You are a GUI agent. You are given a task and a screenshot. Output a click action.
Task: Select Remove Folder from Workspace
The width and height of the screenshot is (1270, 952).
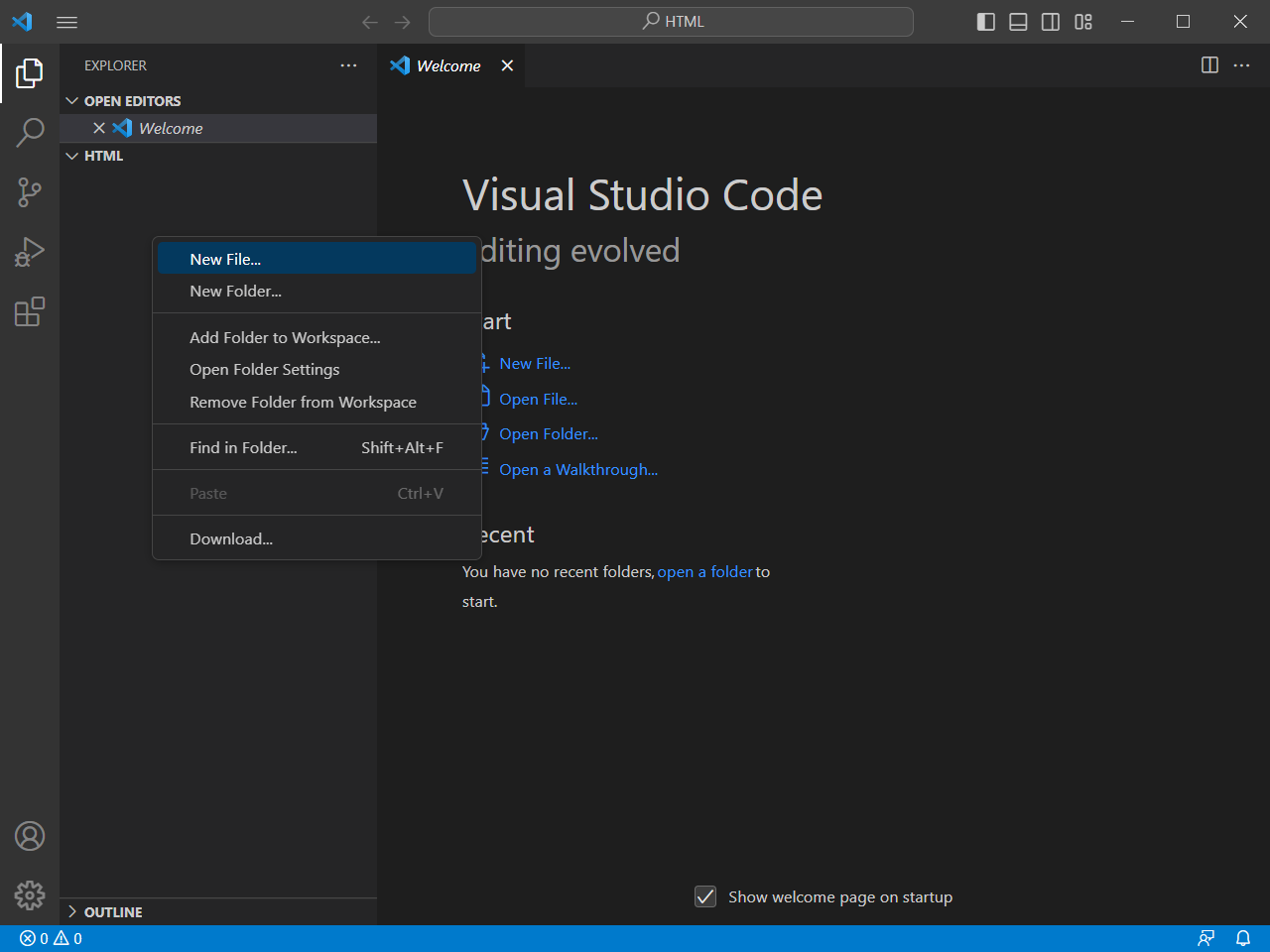tap(317, 402)
